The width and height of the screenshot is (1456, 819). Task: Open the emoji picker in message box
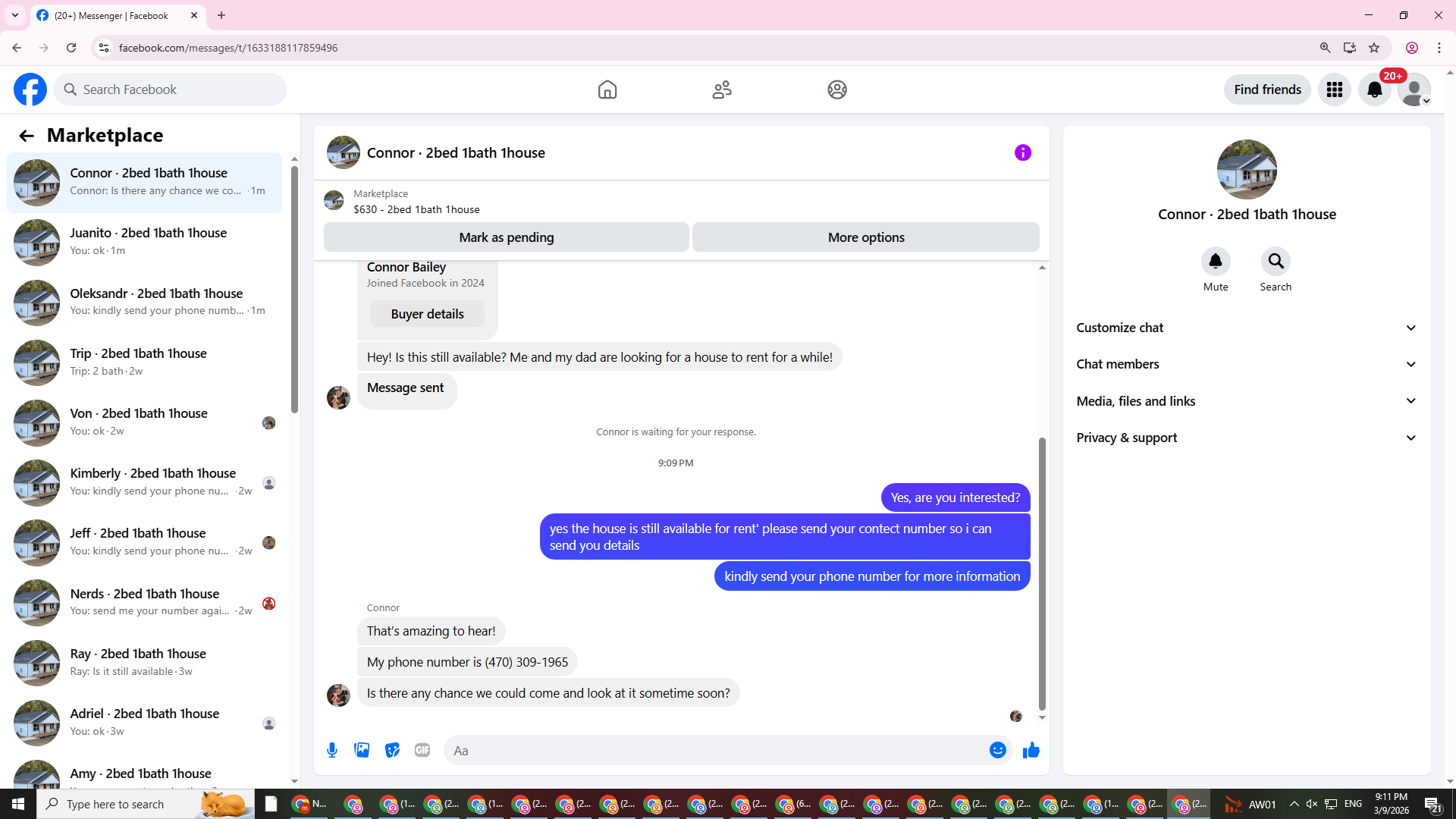997,750
